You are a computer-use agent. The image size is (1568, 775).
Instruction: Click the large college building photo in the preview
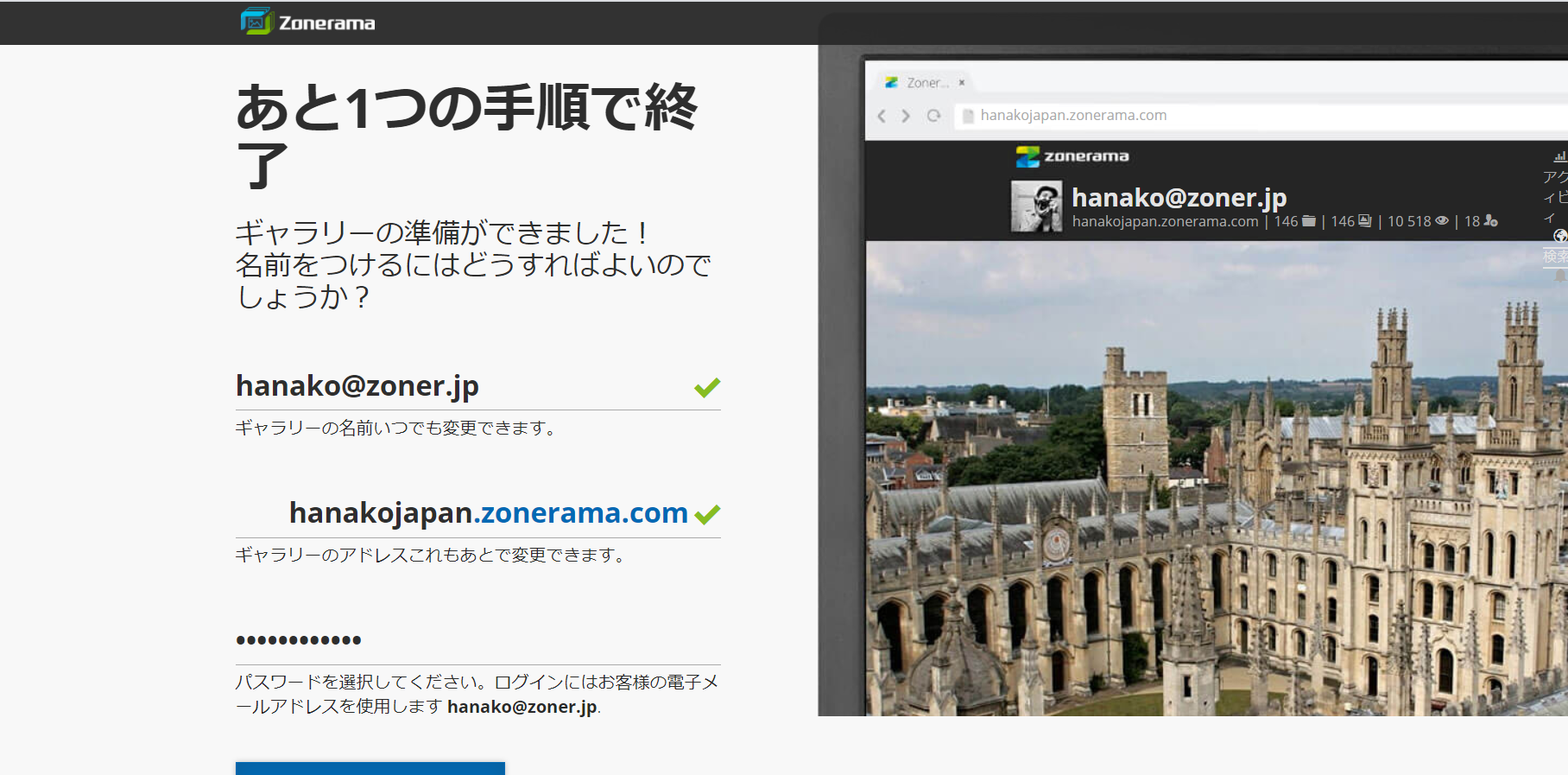coord(1217,479)
